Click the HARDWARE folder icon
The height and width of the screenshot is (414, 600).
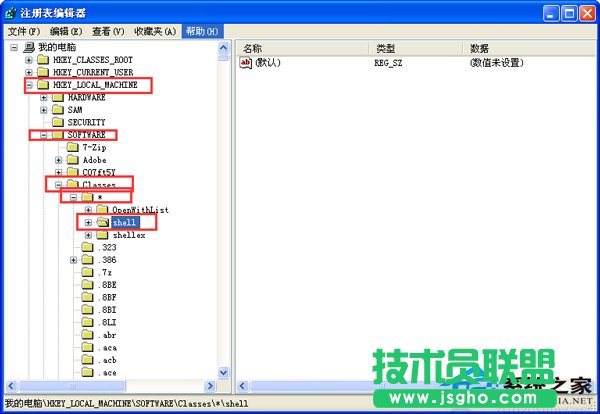point(58,97)
